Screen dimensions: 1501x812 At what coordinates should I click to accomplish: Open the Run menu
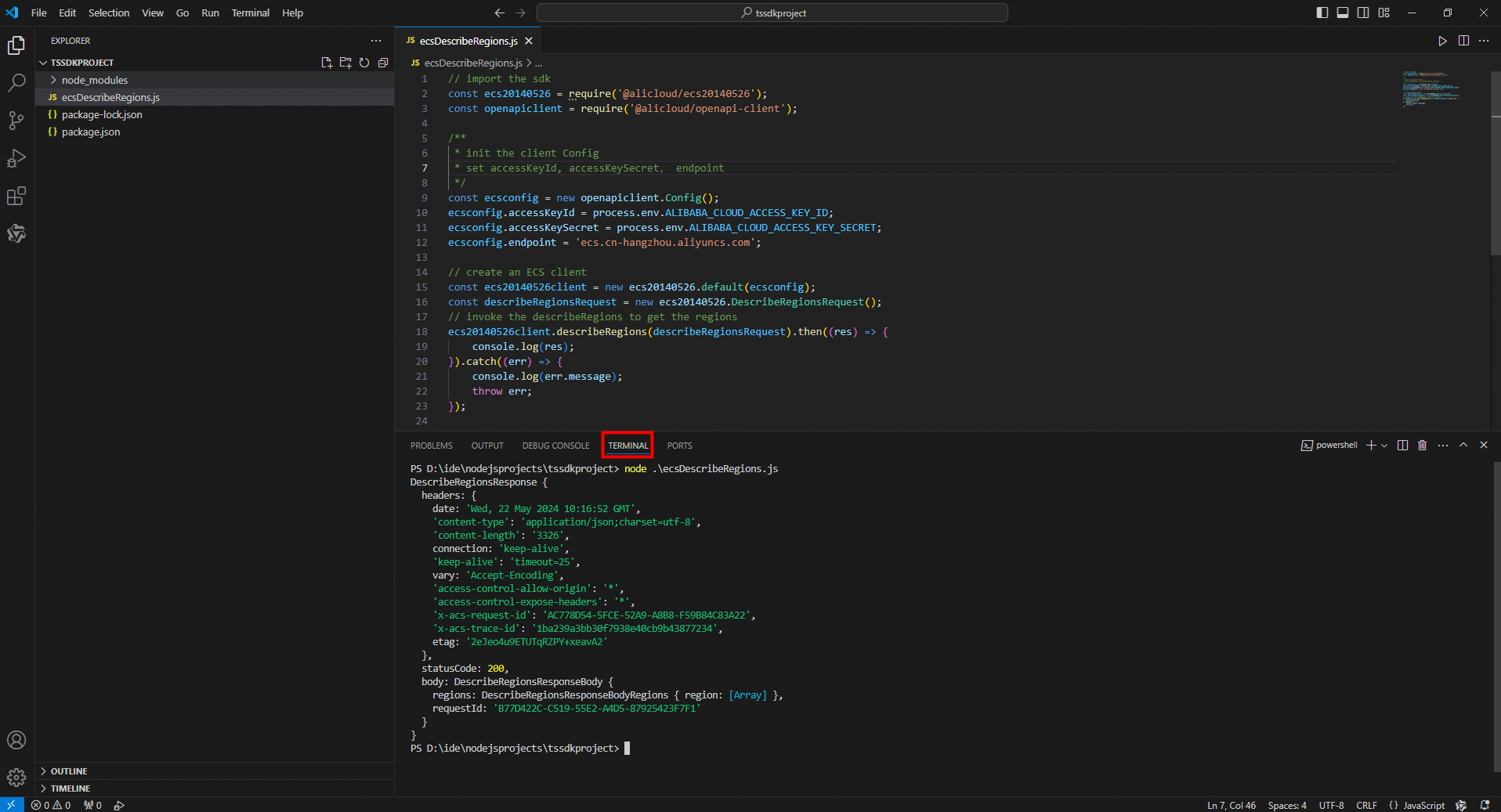point(210,13)
